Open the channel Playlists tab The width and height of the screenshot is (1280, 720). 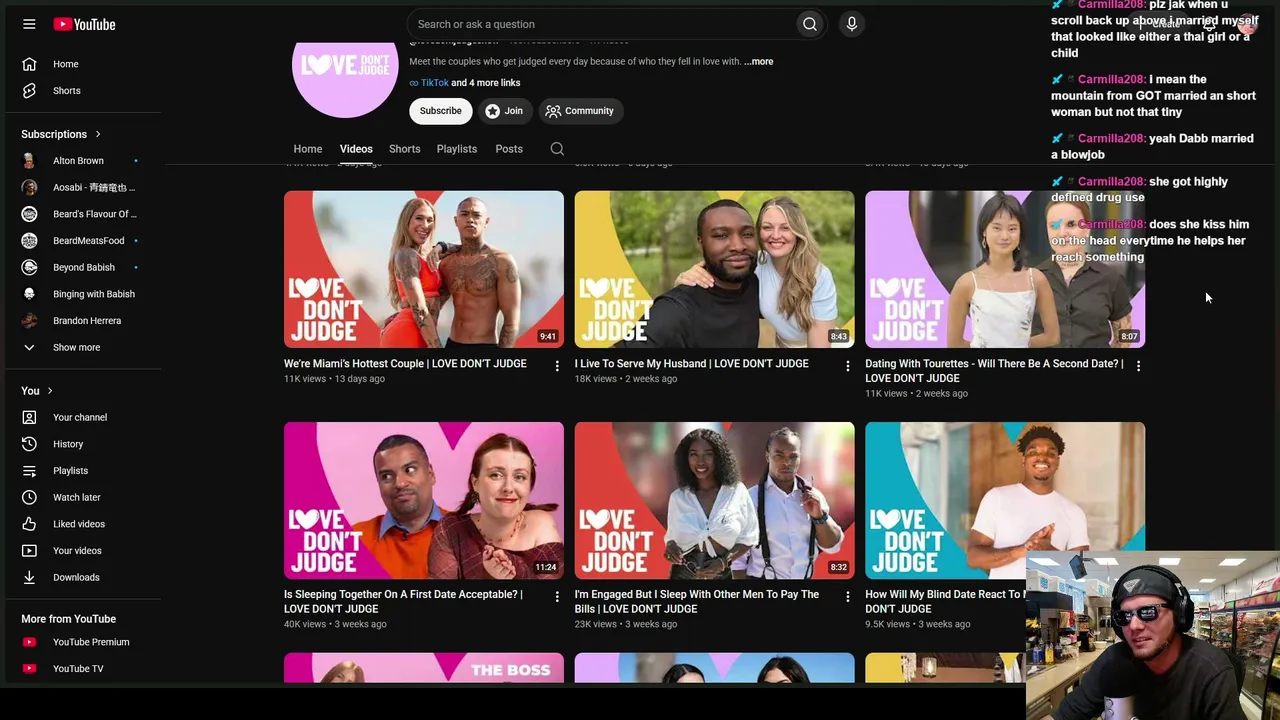pyautogui.click(x=457, y=149)
